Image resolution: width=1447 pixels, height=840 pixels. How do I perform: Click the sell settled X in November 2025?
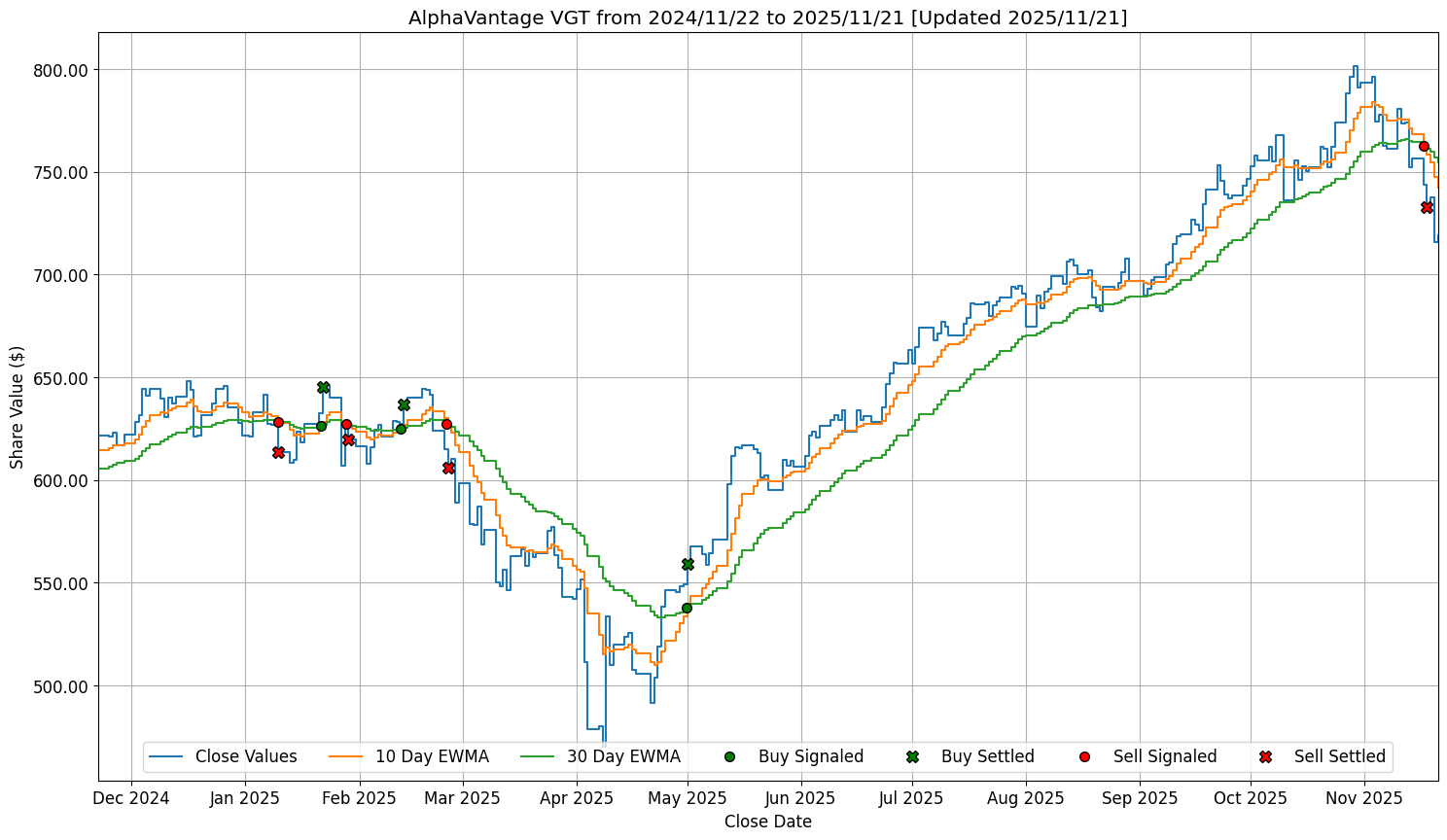[1427, 207]
